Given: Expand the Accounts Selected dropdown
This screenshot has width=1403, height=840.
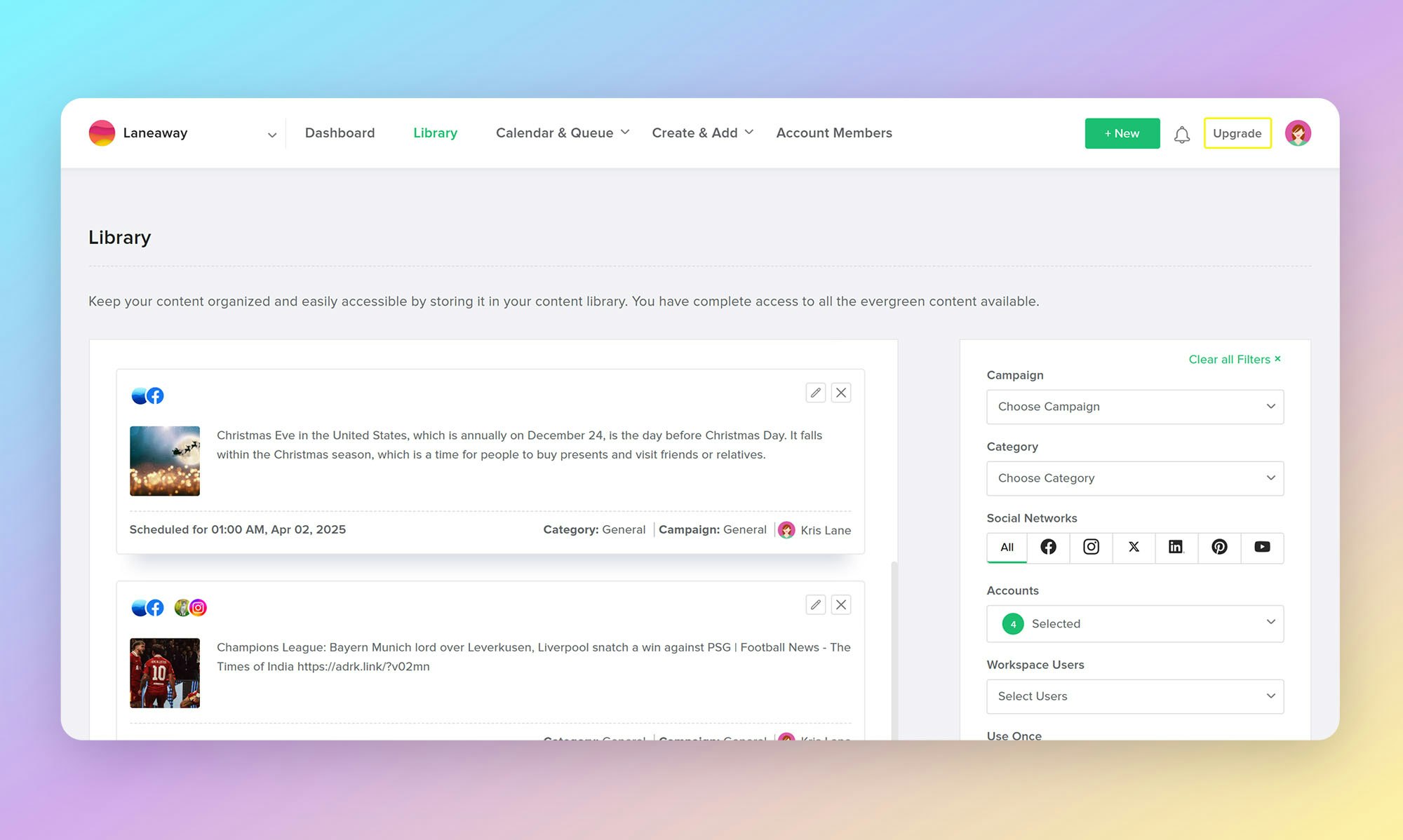Looking at the screenshot, I should click(1134, 623).
